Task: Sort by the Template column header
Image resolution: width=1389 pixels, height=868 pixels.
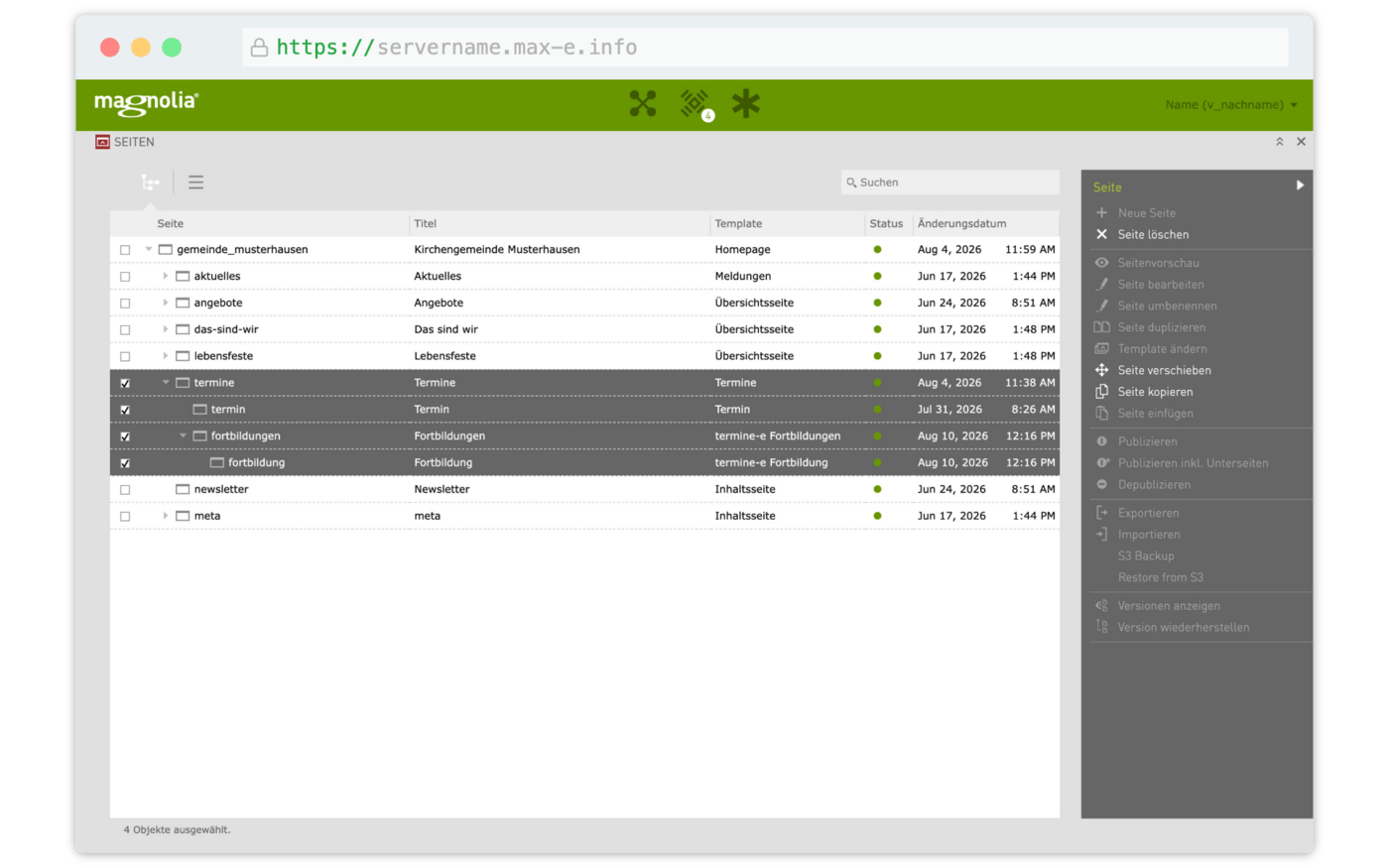Action: [738, 223]
